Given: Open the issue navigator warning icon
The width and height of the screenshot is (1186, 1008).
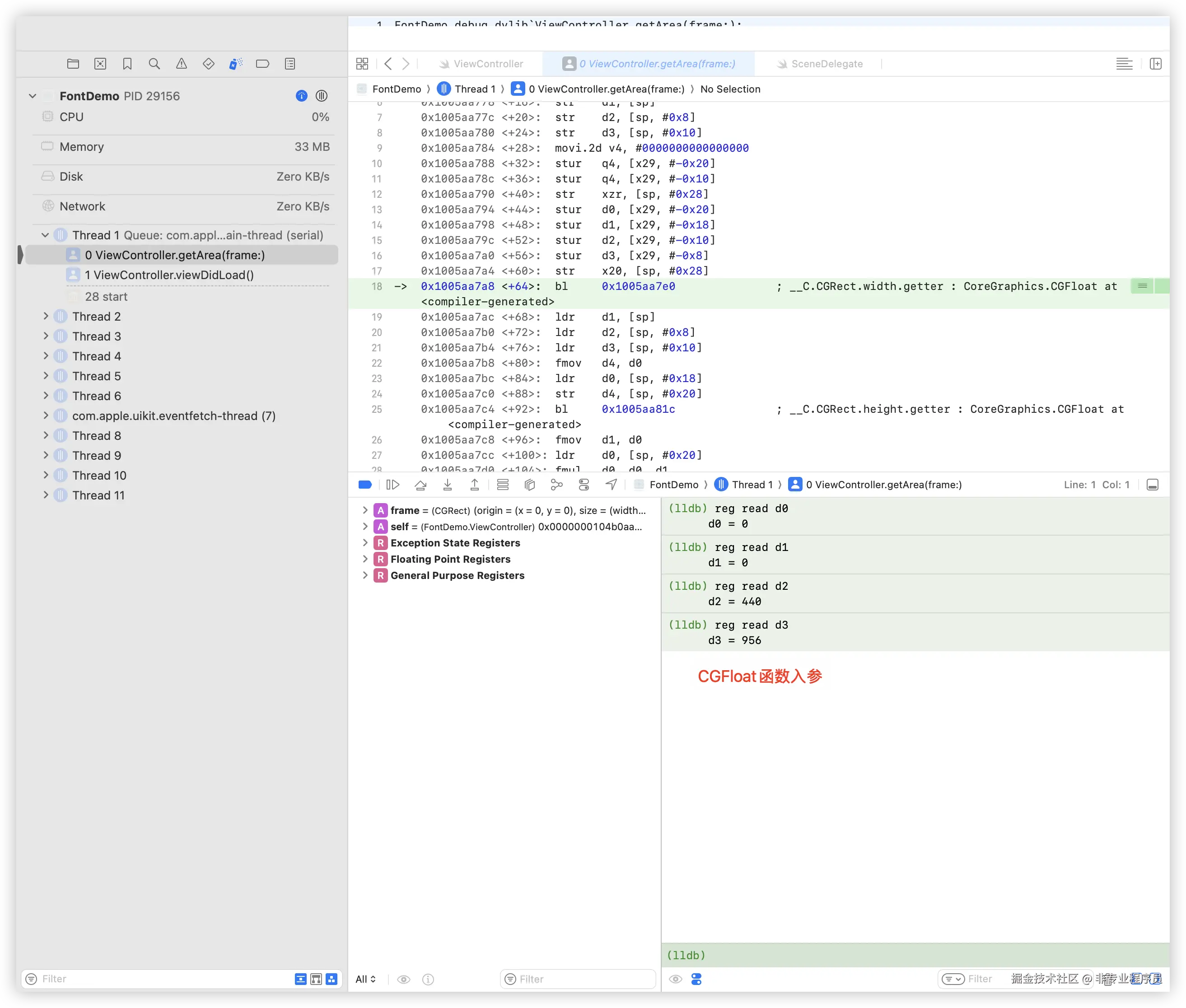Looking at the screenshot, I should point(181,64).
